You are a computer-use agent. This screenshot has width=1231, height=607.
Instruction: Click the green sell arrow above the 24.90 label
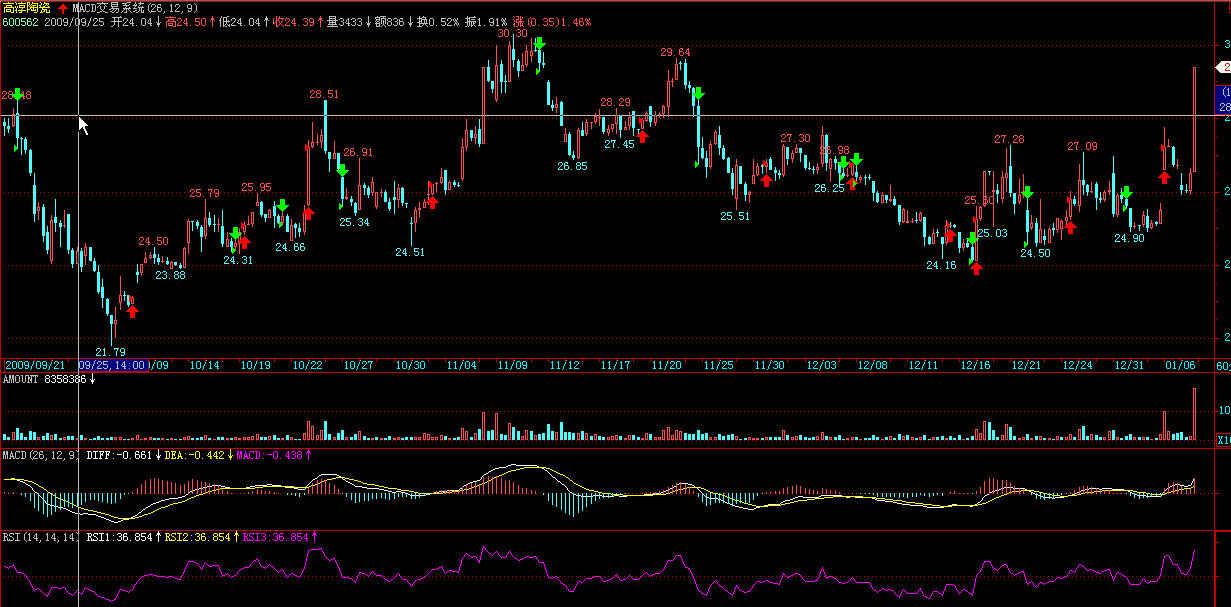[x=1126, y=193]
